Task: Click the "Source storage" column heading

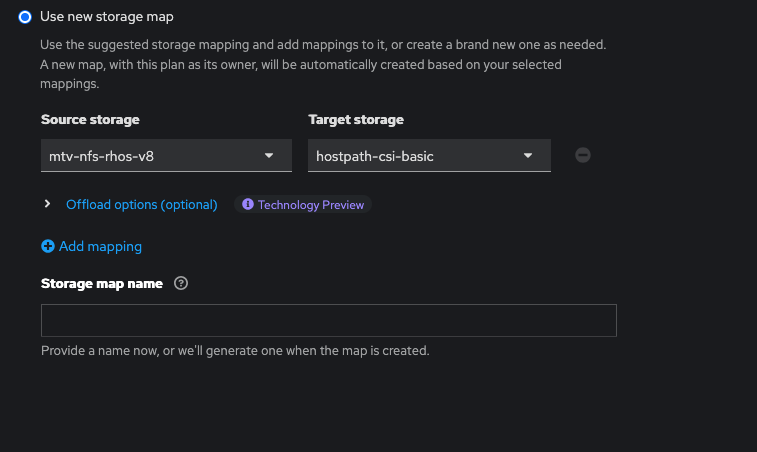Action: [90, 119]
